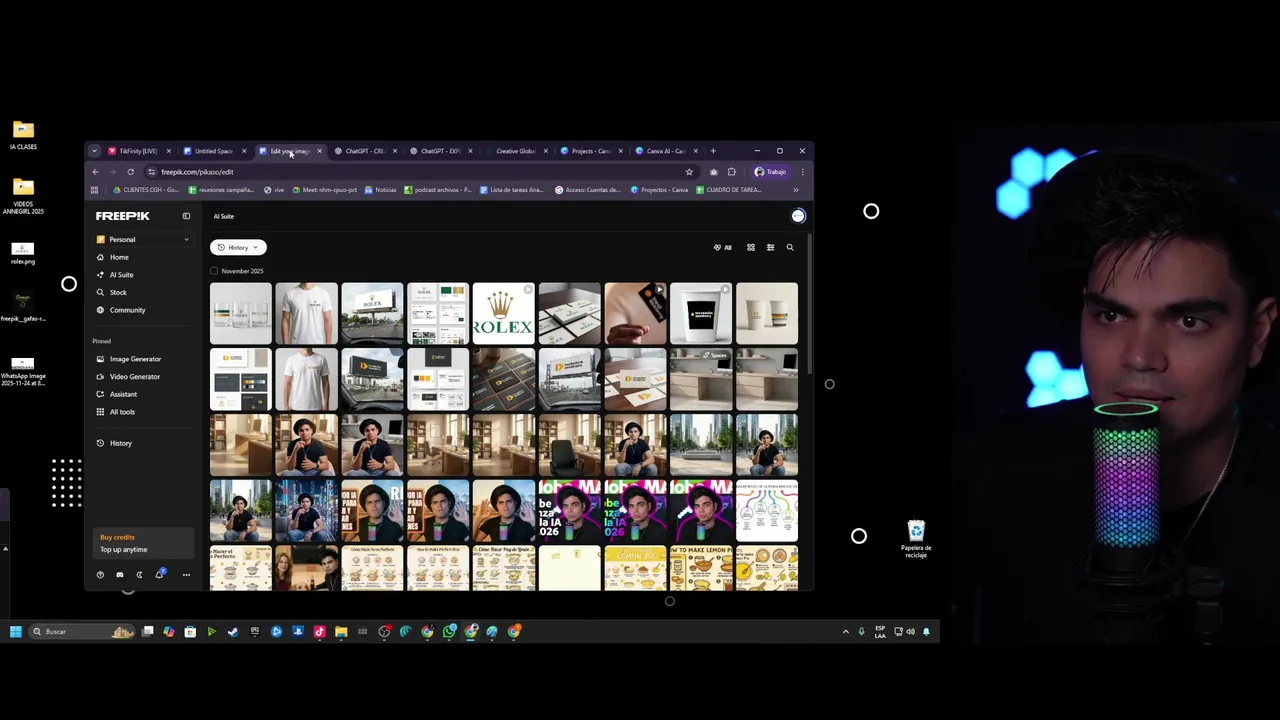The width and height of the screenshot is (1280, 720).
Task: Switch to ChatGPT - CRE tab
Action: tap(365, 151)
